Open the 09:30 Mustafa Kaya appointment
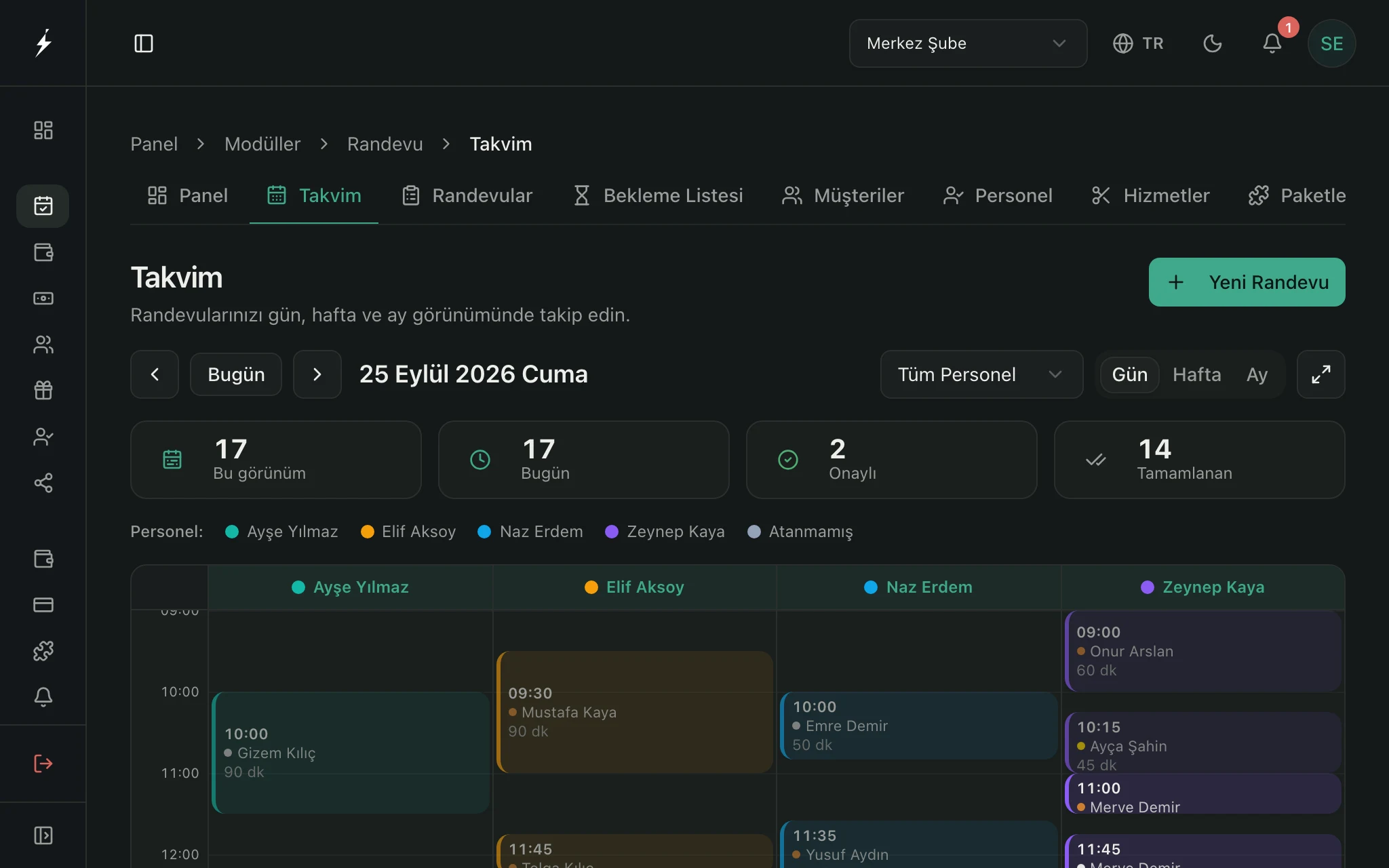 coord(635,712)
